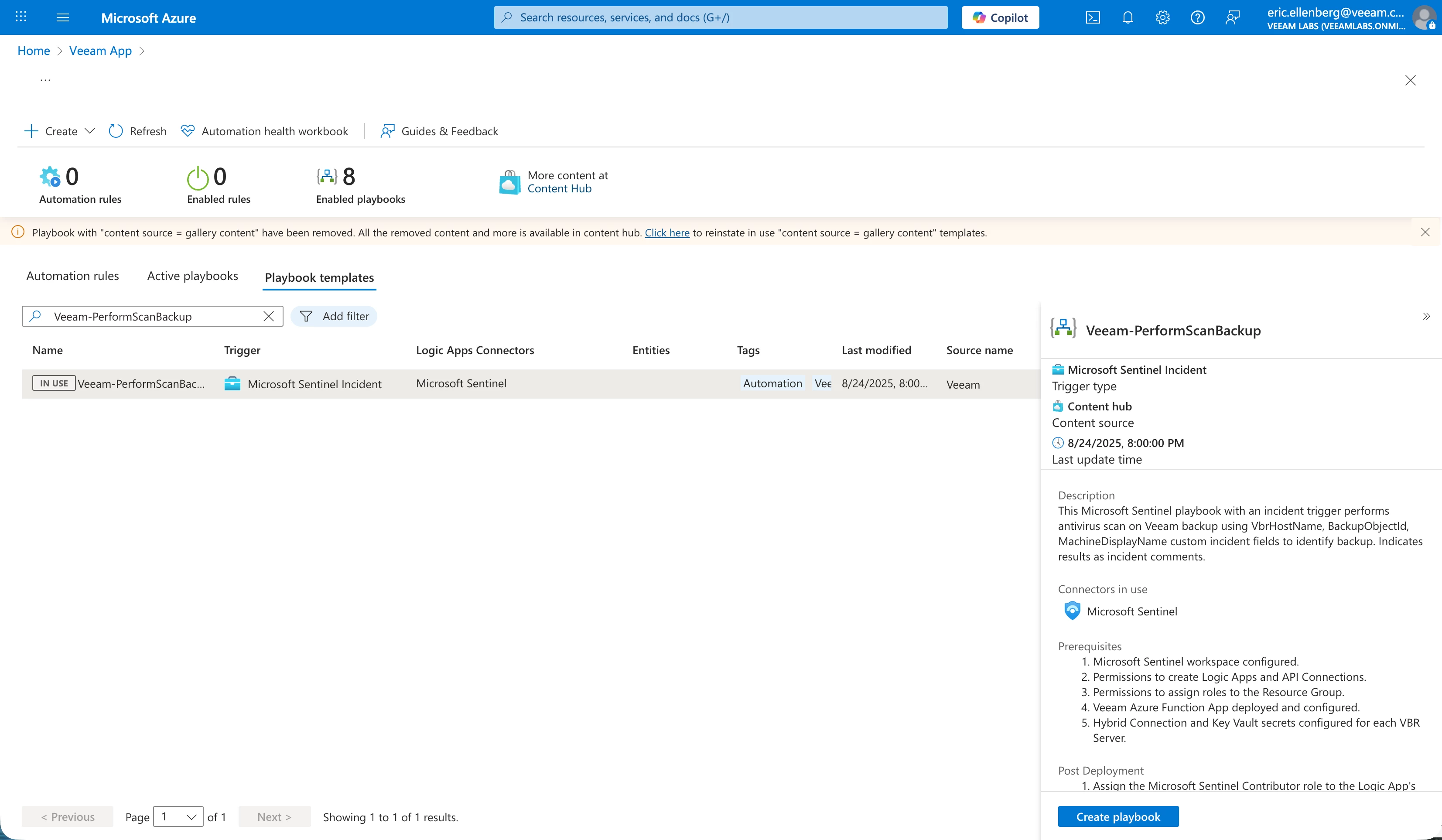Open the Content Hub link

[559, 189]
